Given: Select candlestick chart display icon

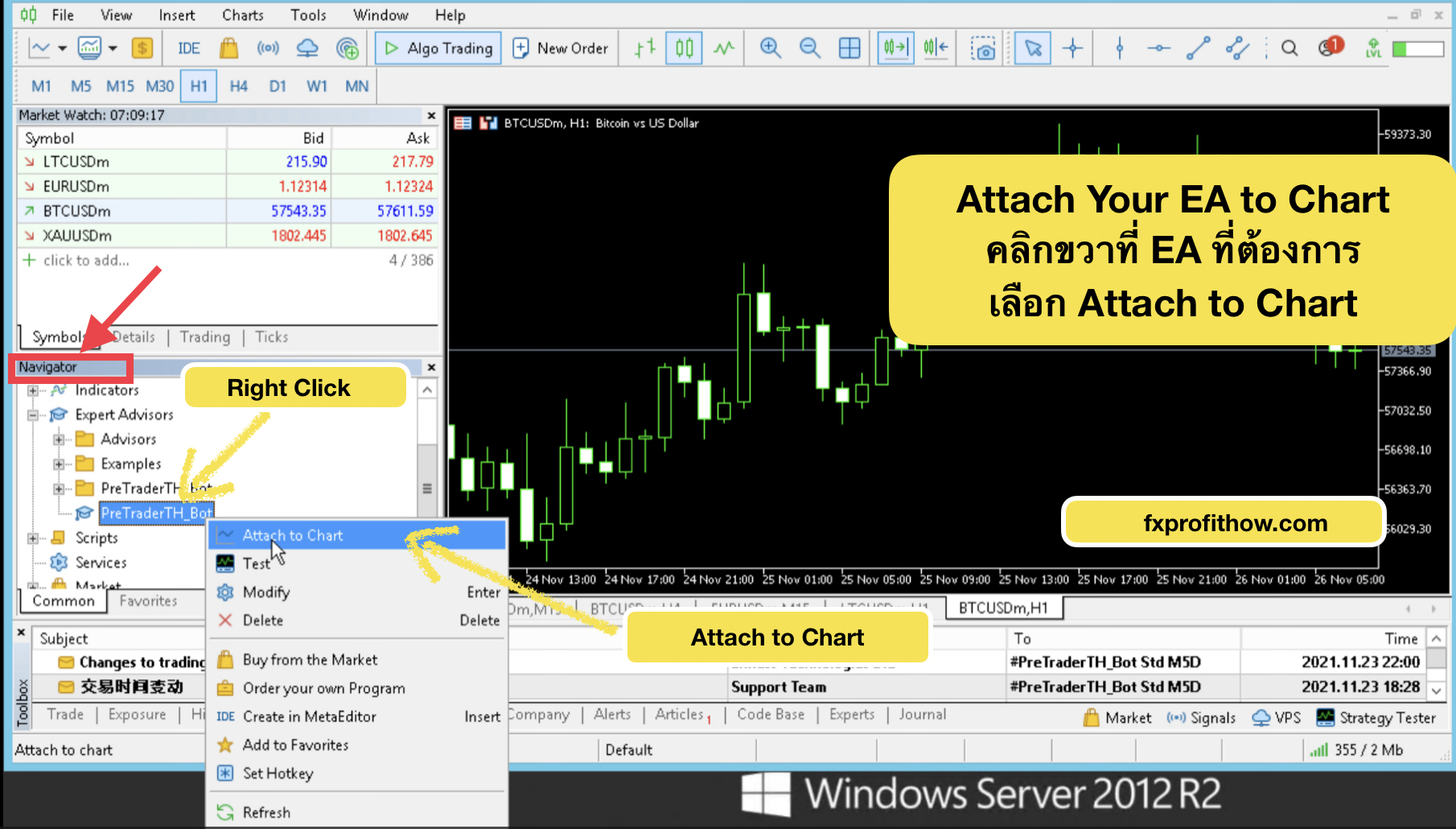Looking at the screenshot, I should 684,48.
